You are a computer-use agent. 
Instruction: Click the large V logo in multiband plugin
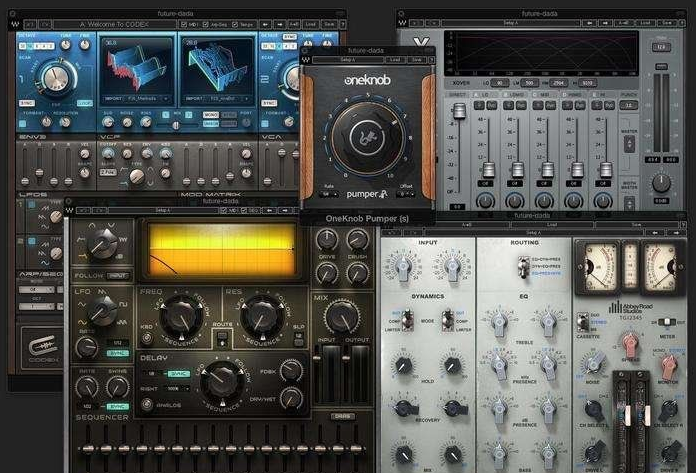pos(421,43)
